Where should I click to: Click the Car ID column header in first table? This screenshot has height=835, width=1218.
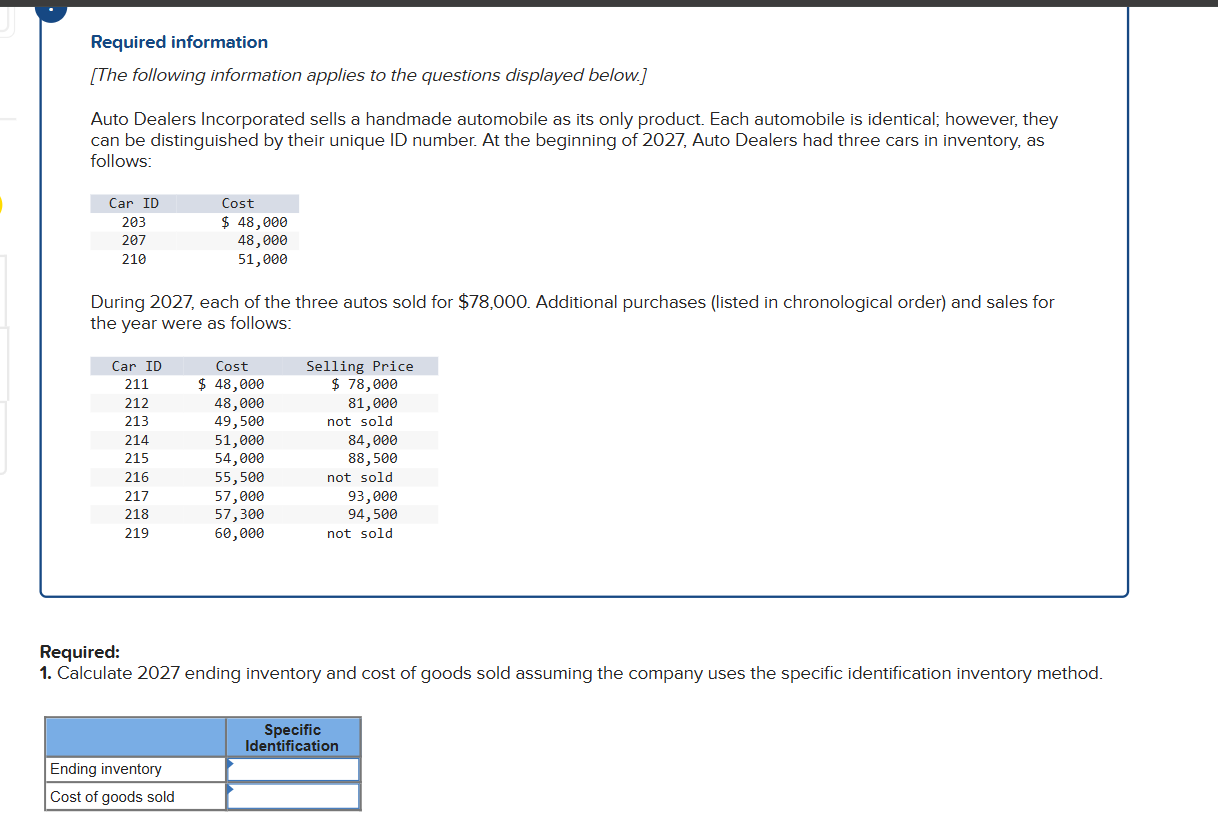(x=133, y=203)
